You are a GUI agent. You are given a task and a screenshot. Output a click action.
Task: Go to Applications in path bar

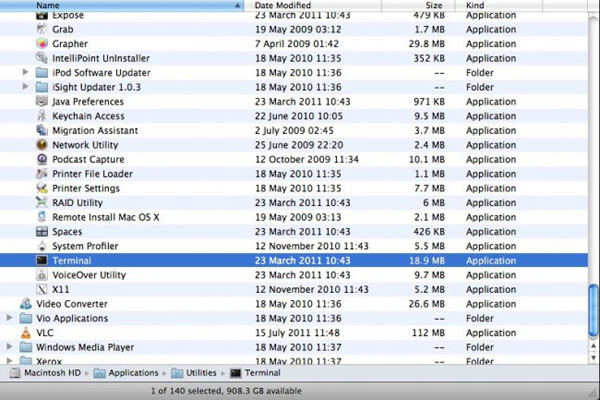(126, 373)
